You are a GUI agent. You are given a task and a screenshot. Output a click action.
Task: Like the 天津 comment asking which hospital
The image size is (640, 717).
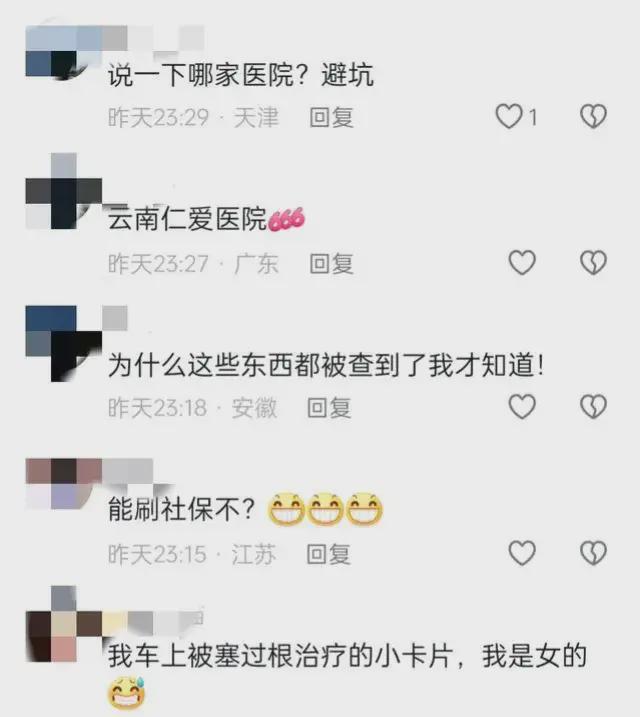tap(509, 116)
